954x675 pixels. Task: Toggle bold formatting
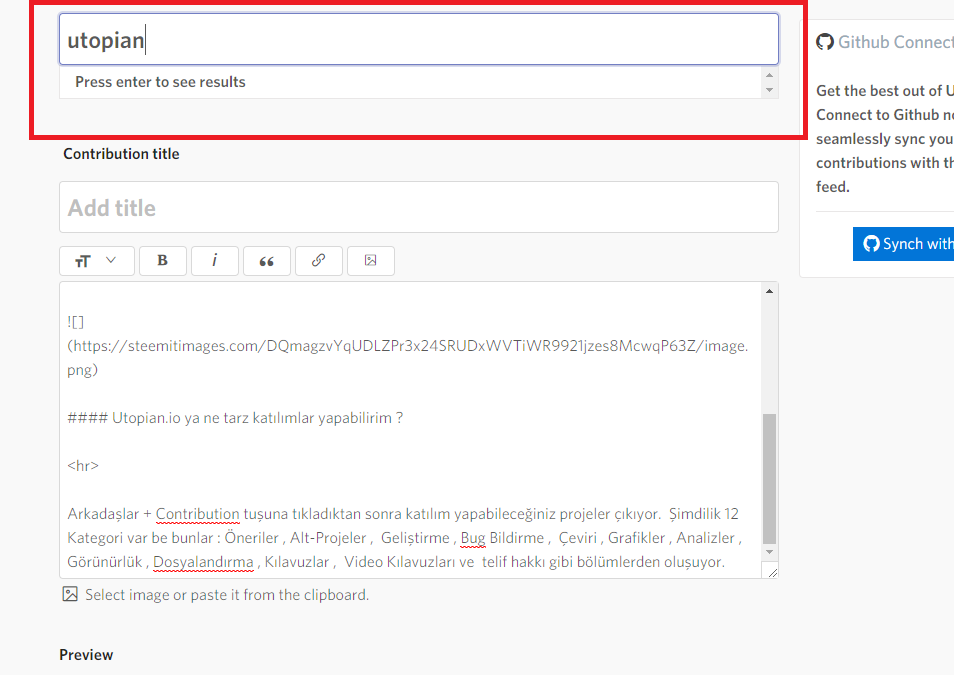pyautogui.click(x=162, y=261)
